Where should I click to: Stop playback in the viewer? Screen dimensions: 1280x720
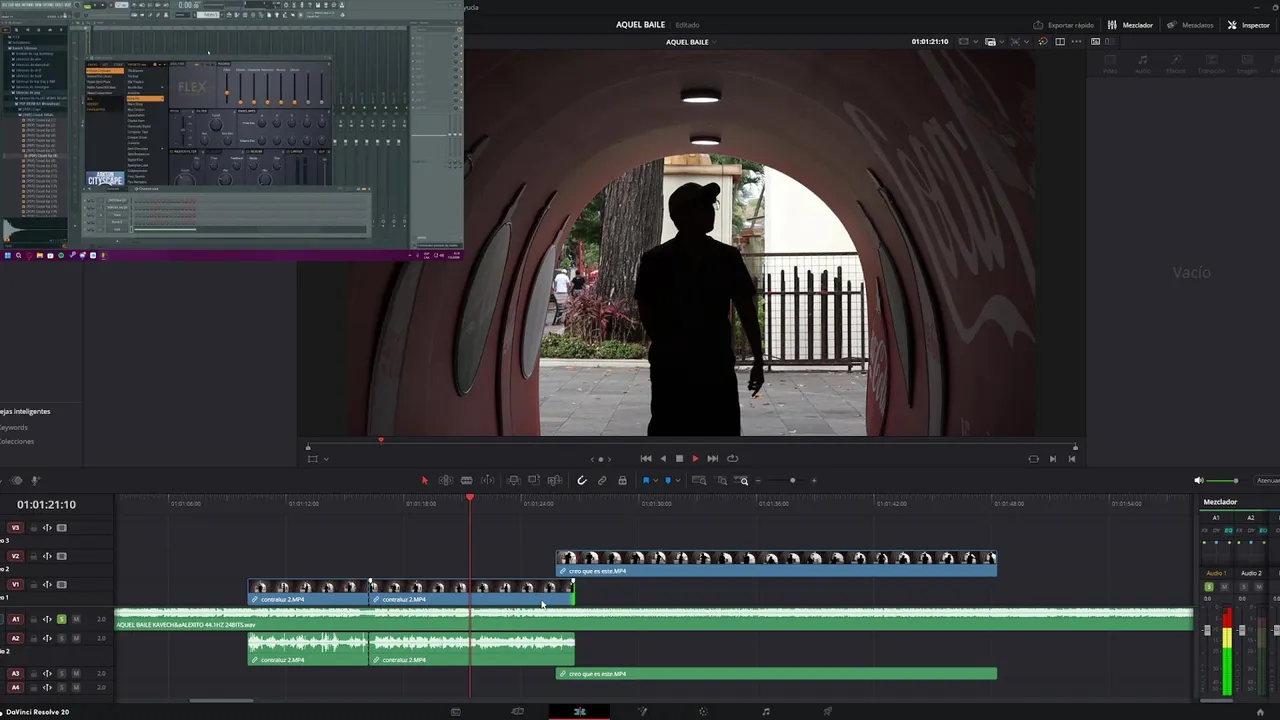coord(679,458)
